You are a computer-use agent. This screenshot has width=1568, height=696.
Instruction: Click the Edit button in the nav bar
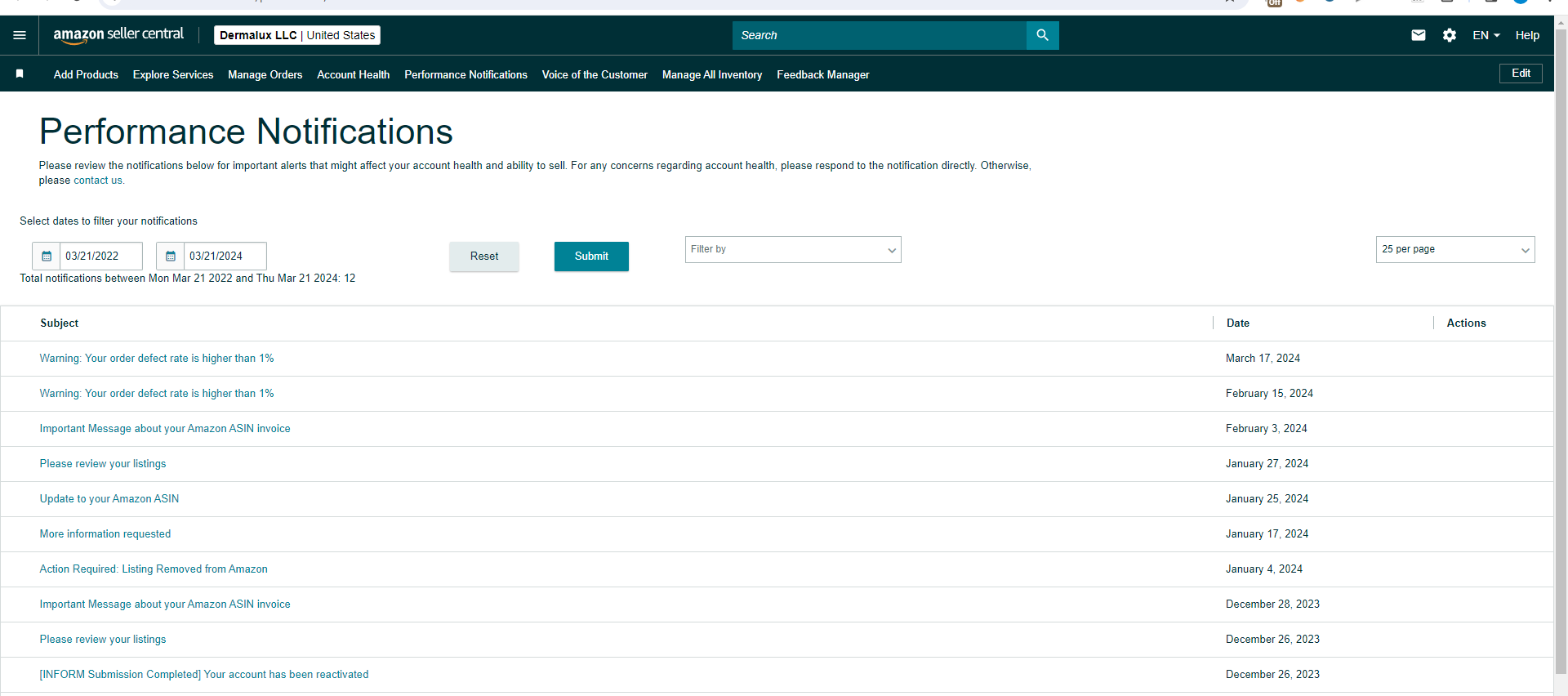1521,74
